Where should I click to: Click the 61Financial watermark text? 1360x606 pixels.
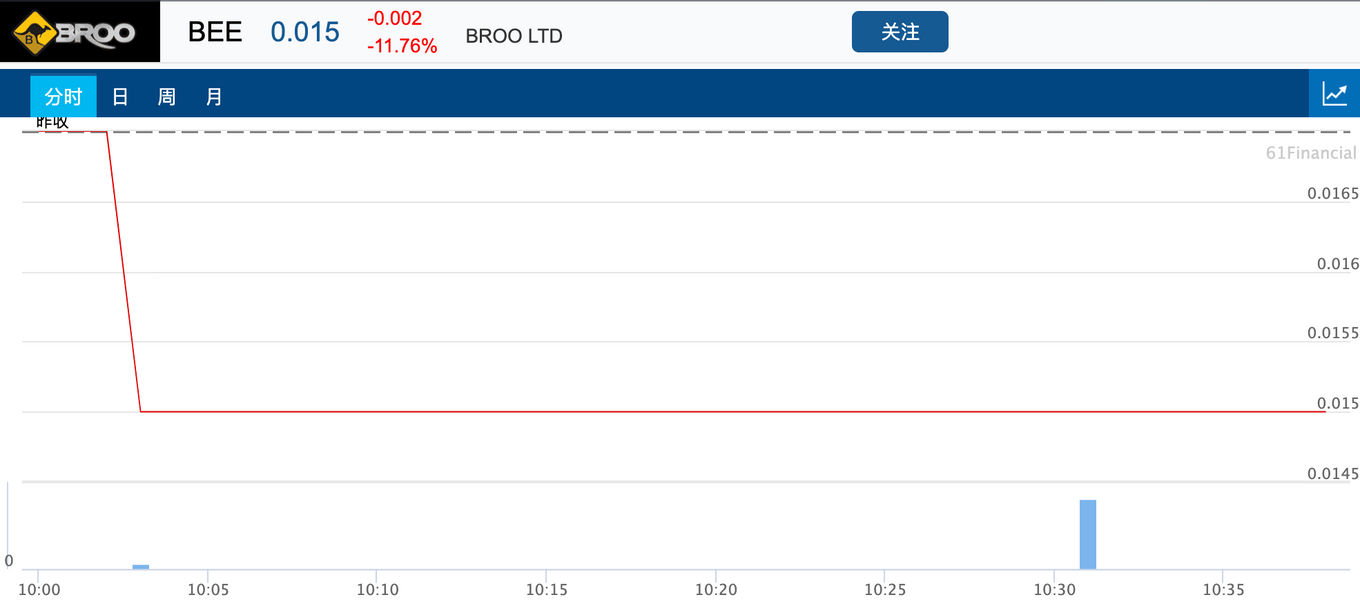click(1311, 153)
